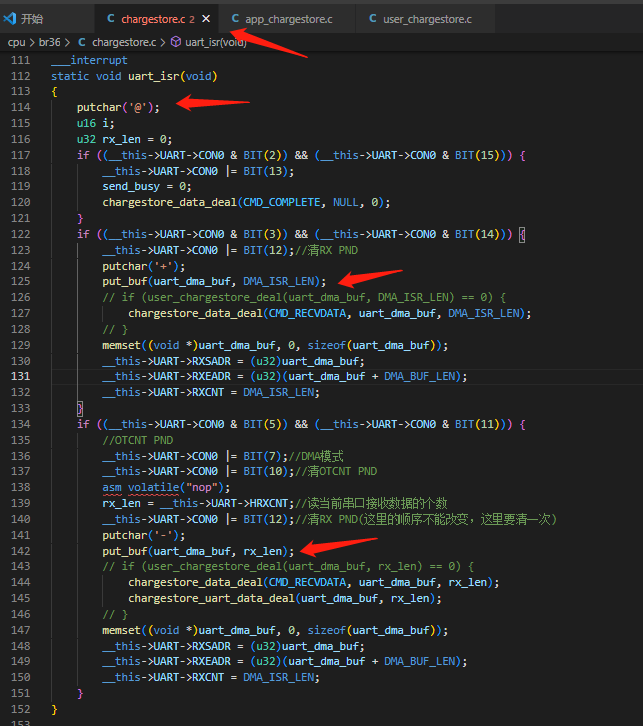
Task: Click memset call on line 129
Action: [x=275, y=345]
